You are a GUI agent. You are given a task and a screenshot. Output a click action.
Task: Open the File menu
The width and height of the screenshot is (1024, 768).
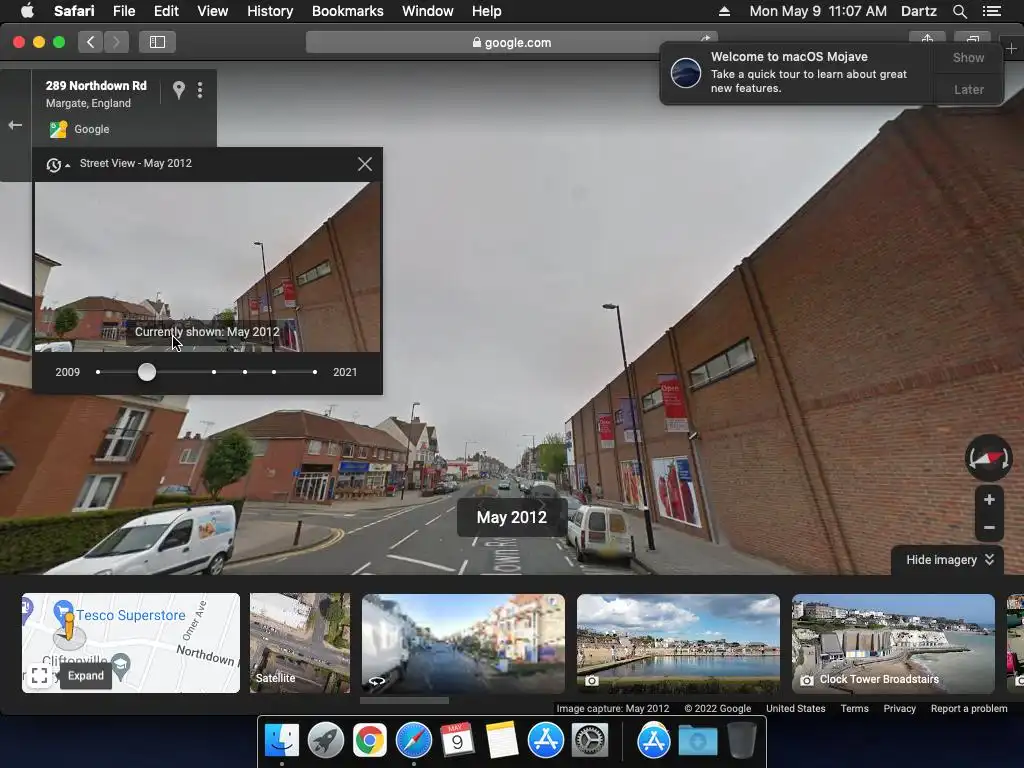(x=123, y=11)
